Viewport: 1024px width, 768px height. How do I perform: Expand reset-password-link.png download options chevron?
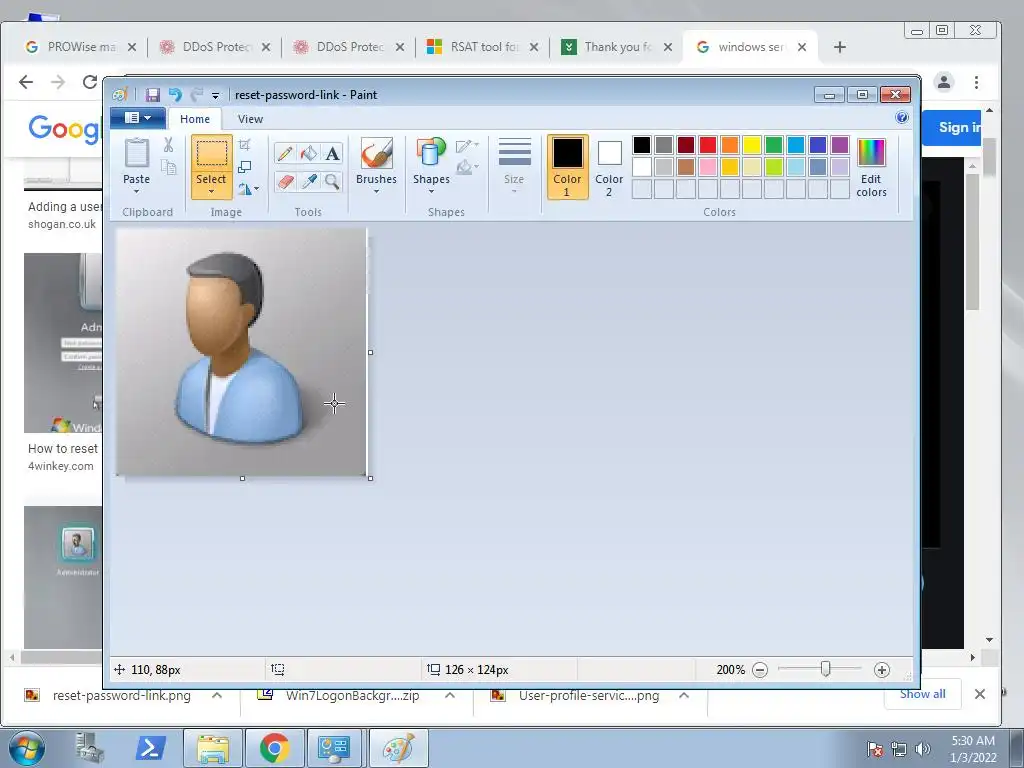point(217,696)
